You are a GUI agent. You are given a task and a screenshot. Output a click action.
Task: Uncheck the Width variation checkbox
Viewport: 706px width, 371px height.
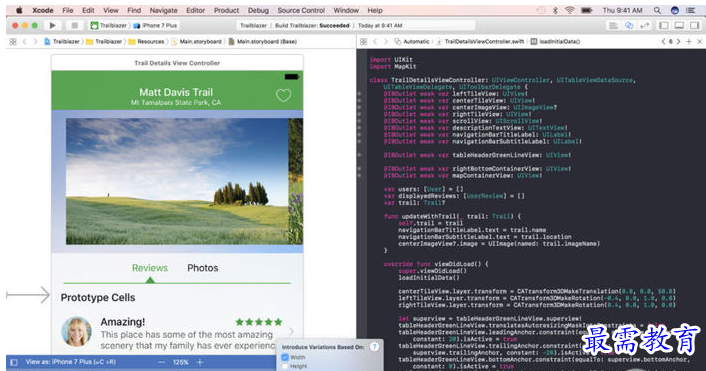point(285,357)
